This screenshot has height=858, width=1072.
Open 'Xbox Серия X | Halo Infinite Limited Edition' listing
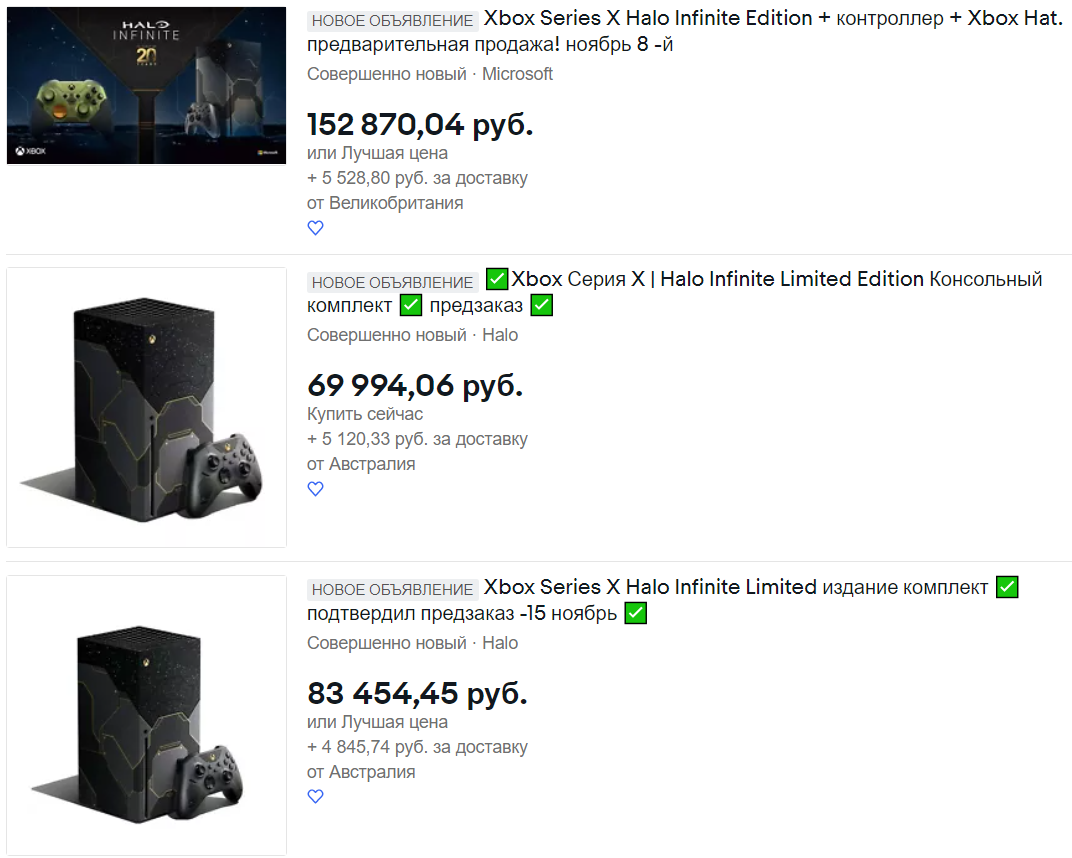tap(674, 292)
